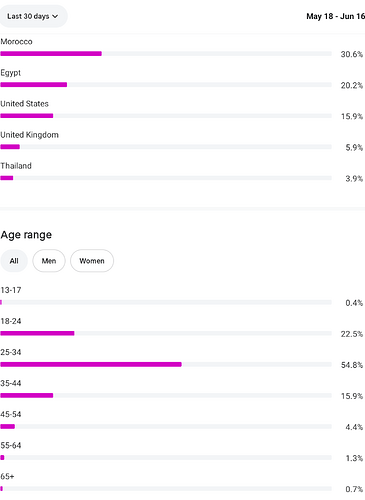Click the 45-54 age range bar

click(x=166, y=426)
